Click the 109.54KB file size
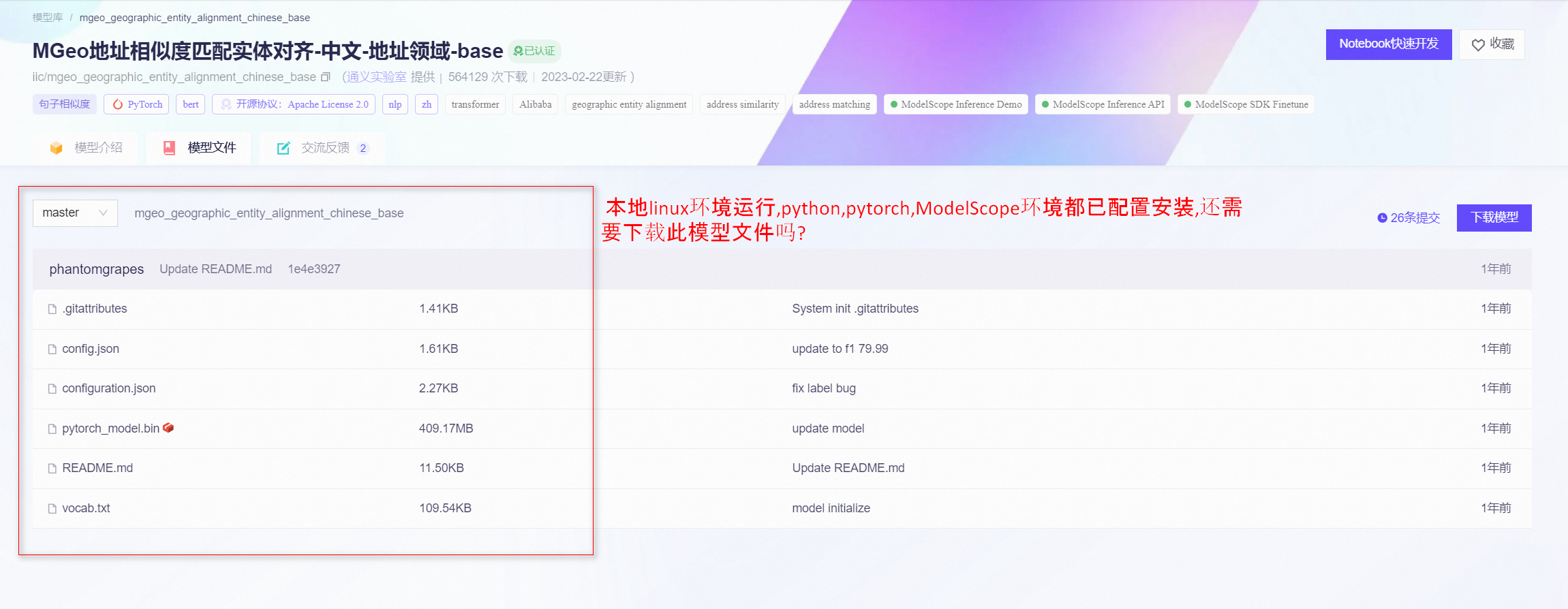The width and height of the screenshot is (1568, 609). pos(446,509)
